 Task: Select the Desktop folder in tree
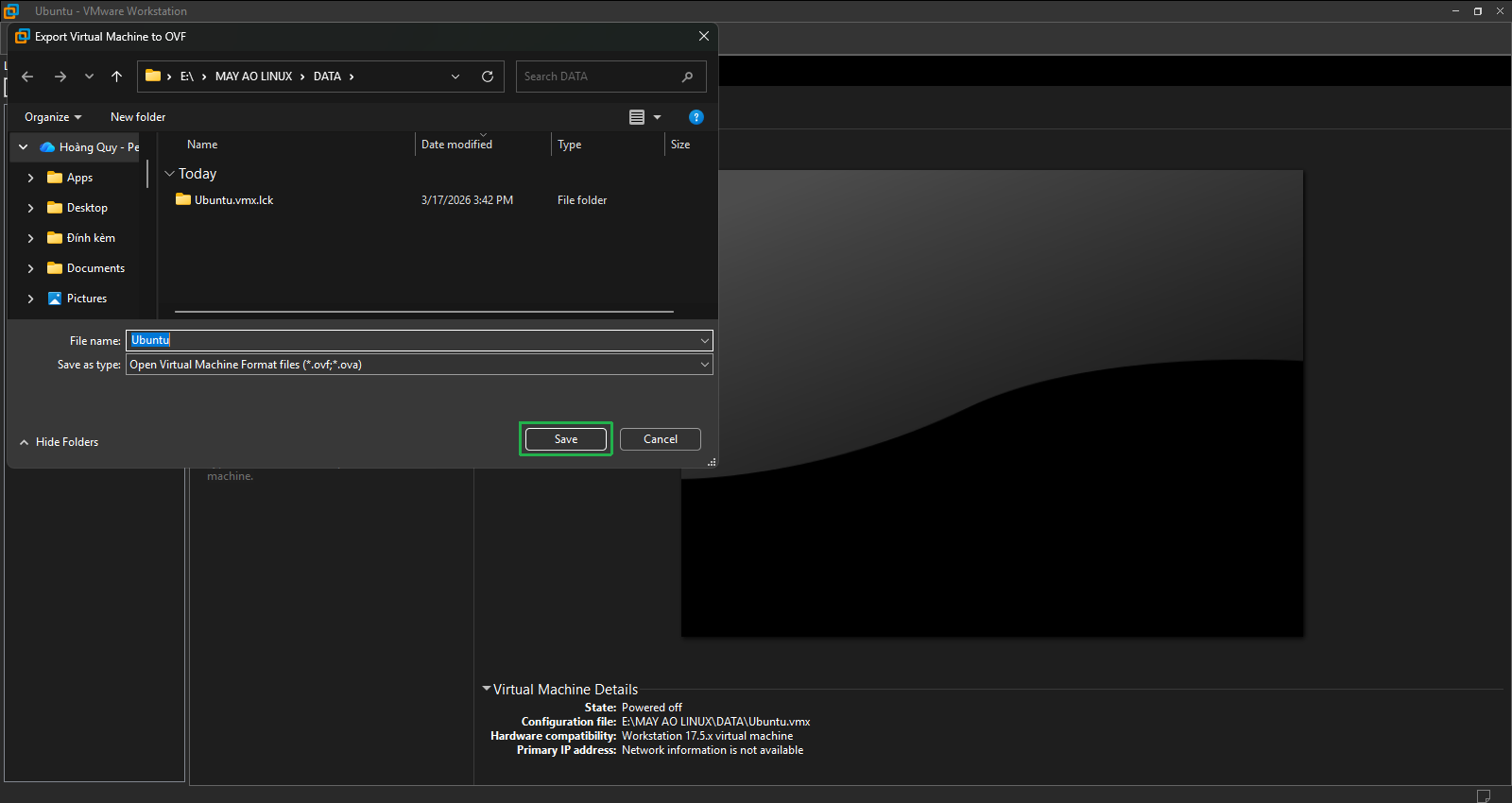(77, 208)
